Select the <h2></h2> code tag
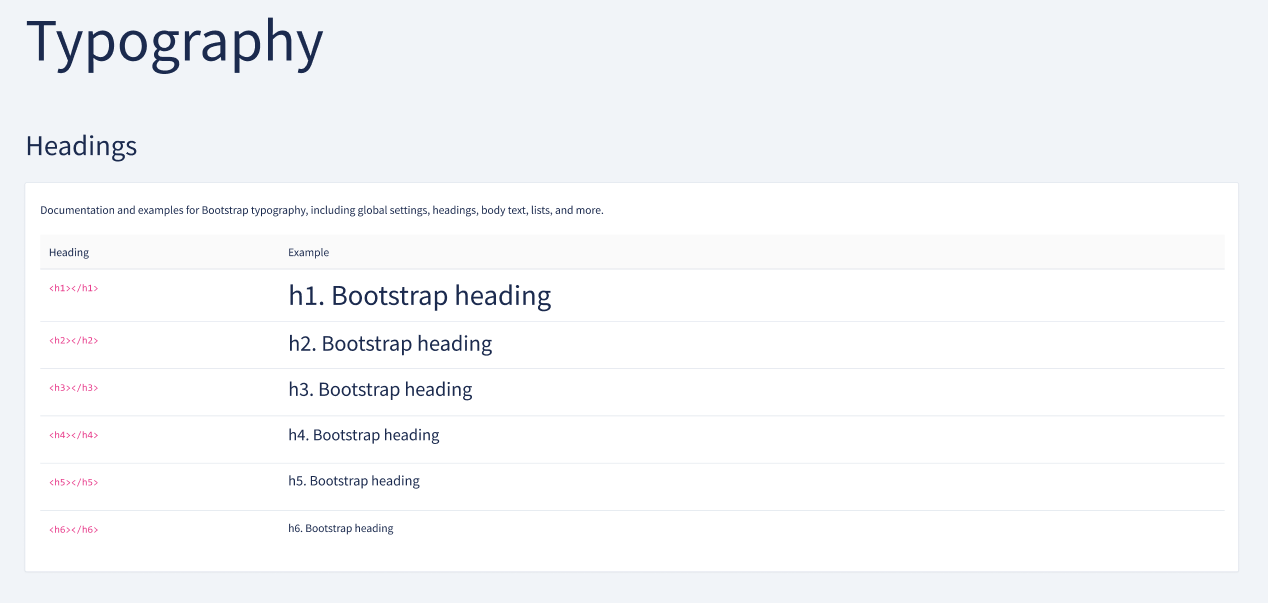The width and height of the screenshot is (1268, 603). (x=74, y=341)
